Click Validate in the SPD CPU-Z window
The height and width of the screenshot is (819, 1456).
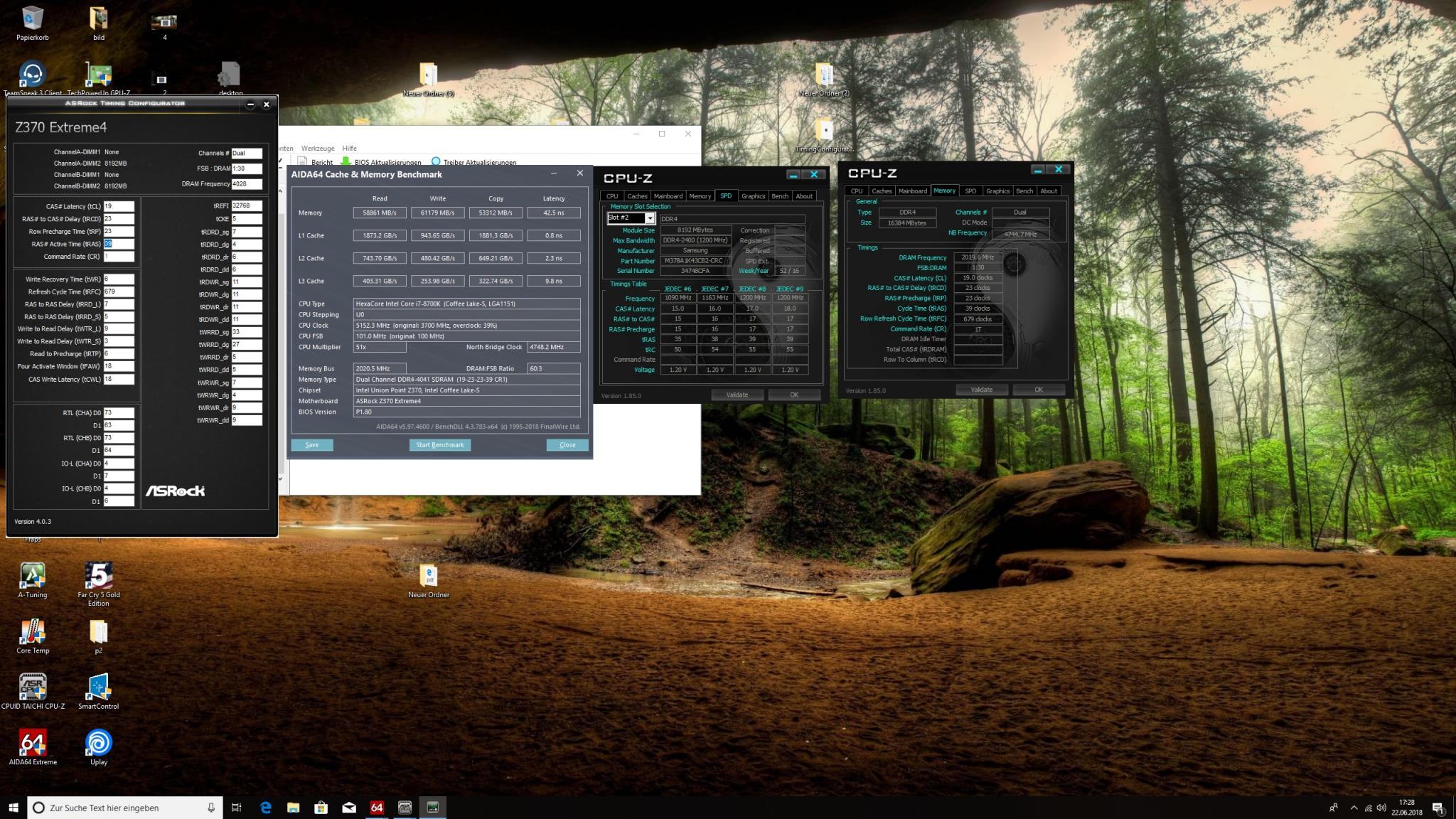737,395
